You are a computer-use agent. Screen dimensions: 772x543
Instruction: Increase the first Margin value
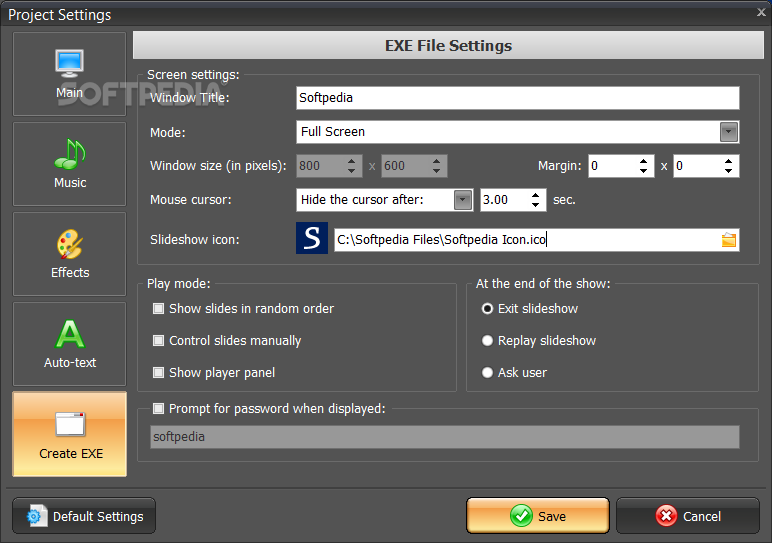(x=643, y=161)
